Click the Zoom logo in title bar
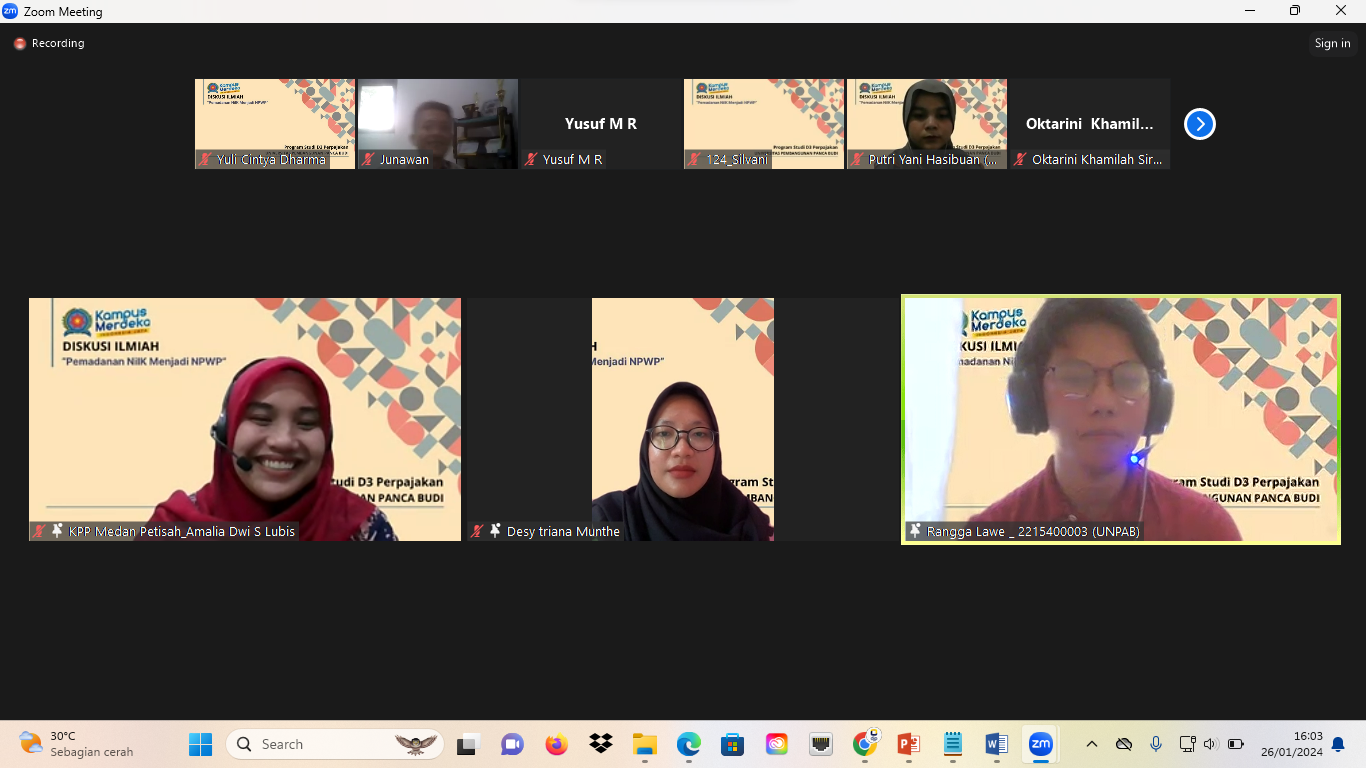Image resolution: width=1366 pixels, height=768 pixels. (11, 11)
